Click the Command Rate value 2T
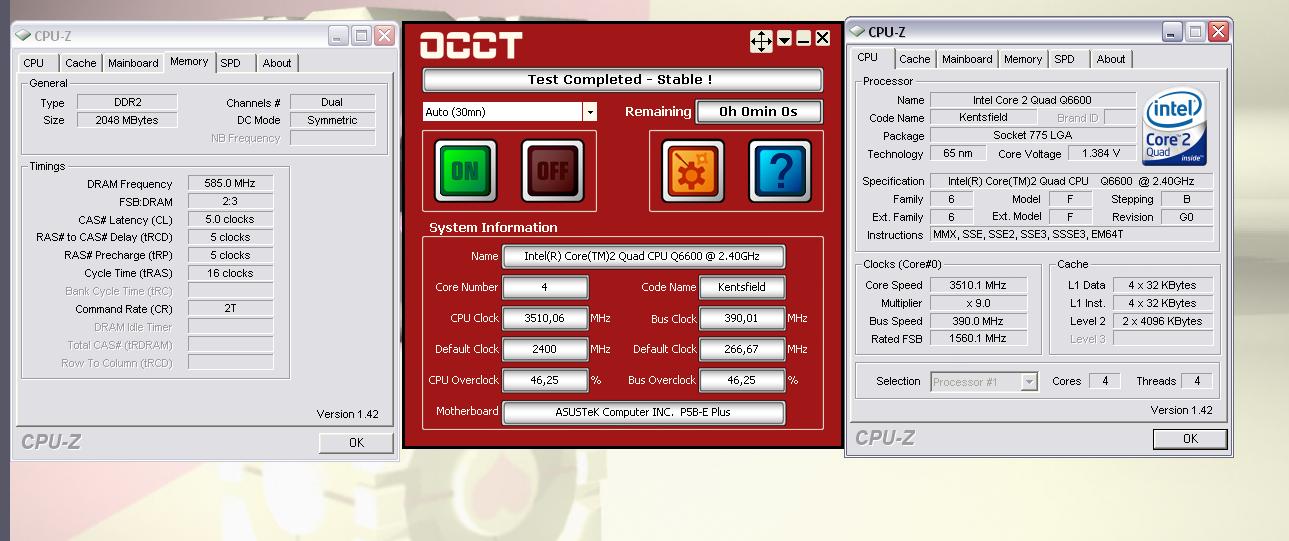The height and width of the screenshot is (541, 1289). [230, 309]
